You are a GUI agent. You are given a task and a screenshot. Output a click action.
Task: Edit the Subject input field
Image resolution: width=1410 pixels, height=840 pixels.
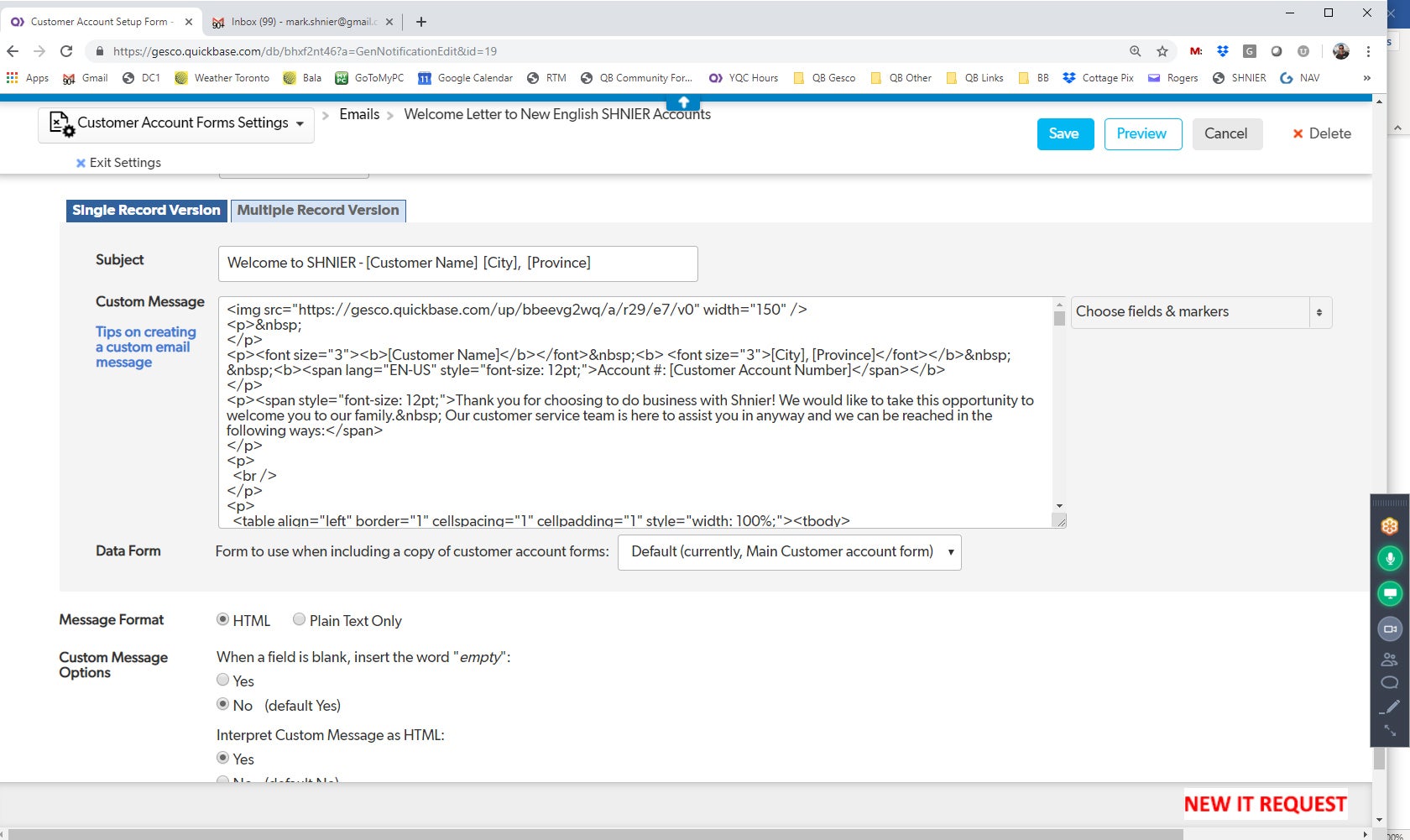tap(457, 263)
